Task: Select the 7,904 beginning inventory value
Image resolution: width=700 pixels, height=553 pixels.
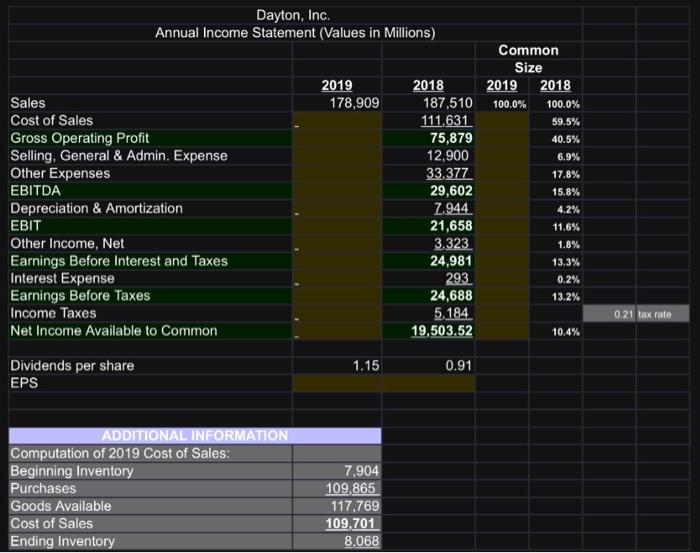Action: [x=362, y=471]
